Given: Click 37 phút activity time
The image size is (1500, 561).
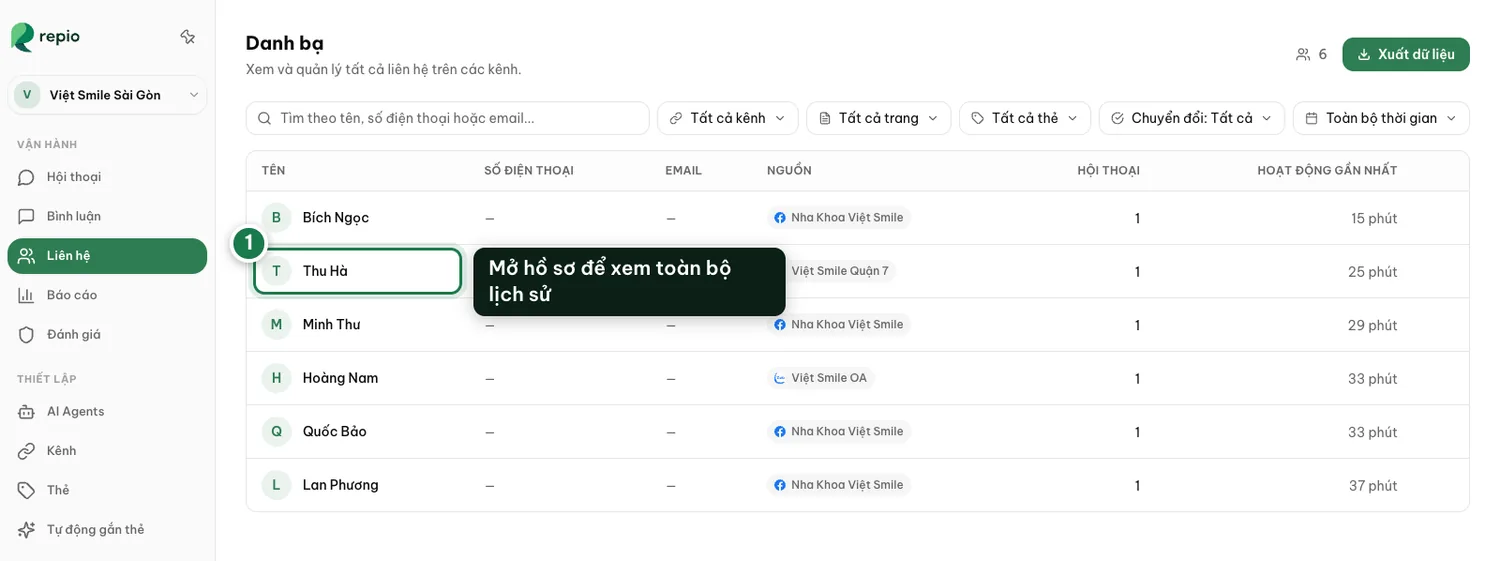Looking at the screenshot, I should (1372, 486).
